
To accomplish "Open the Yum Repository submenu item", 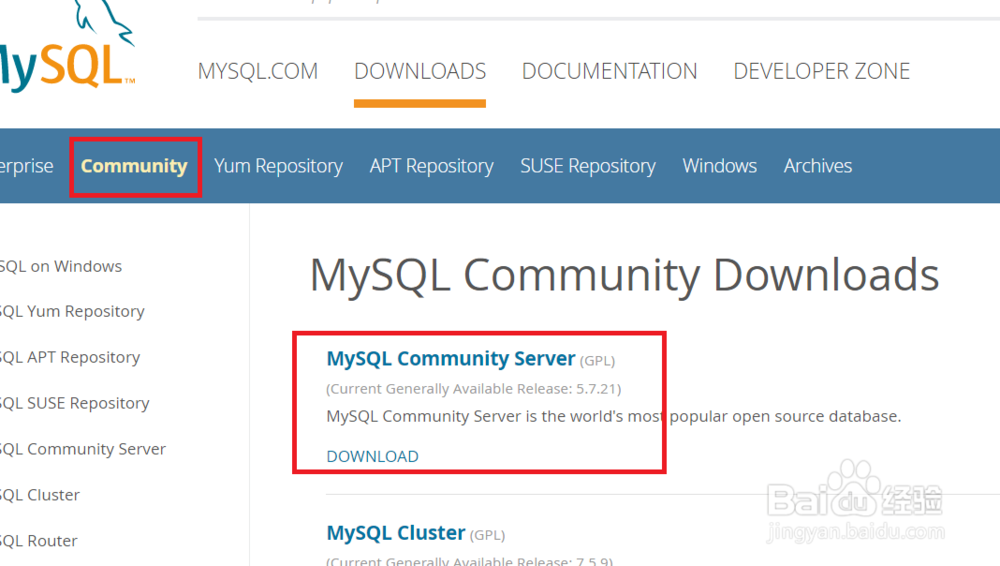I will (x=278, y=167).
